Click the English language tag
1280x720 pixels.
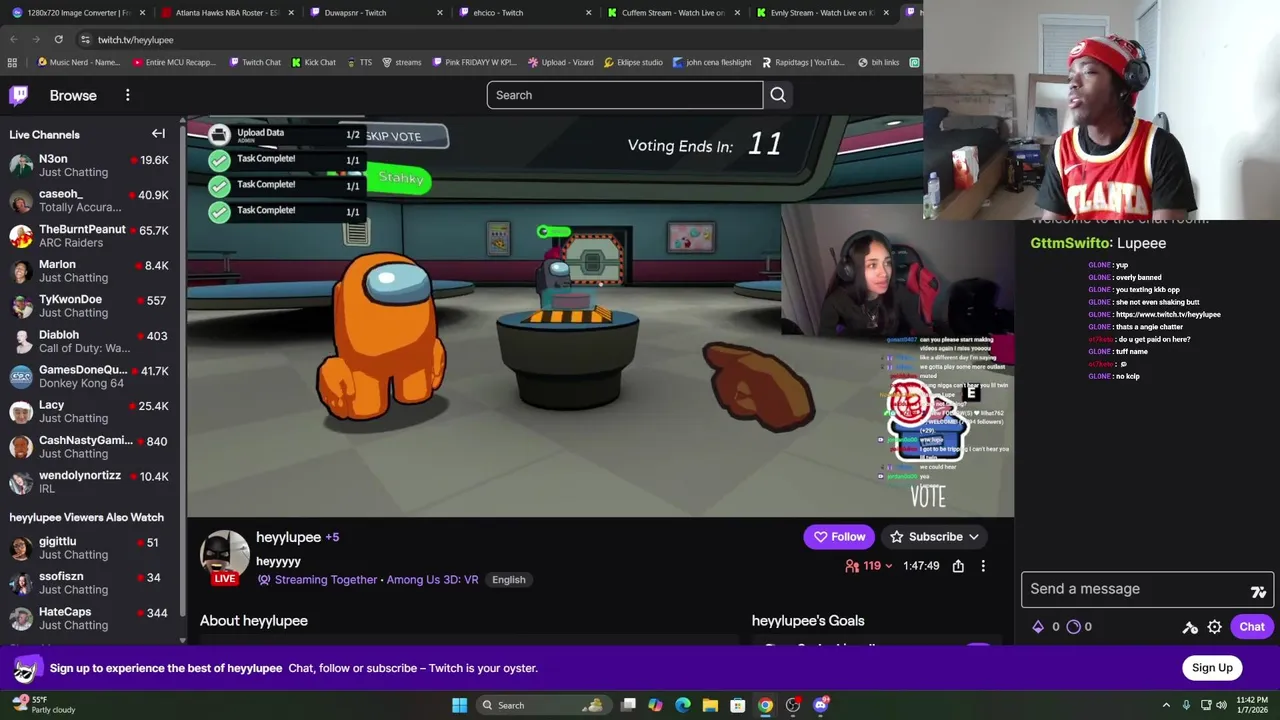[x=508, y=580]
